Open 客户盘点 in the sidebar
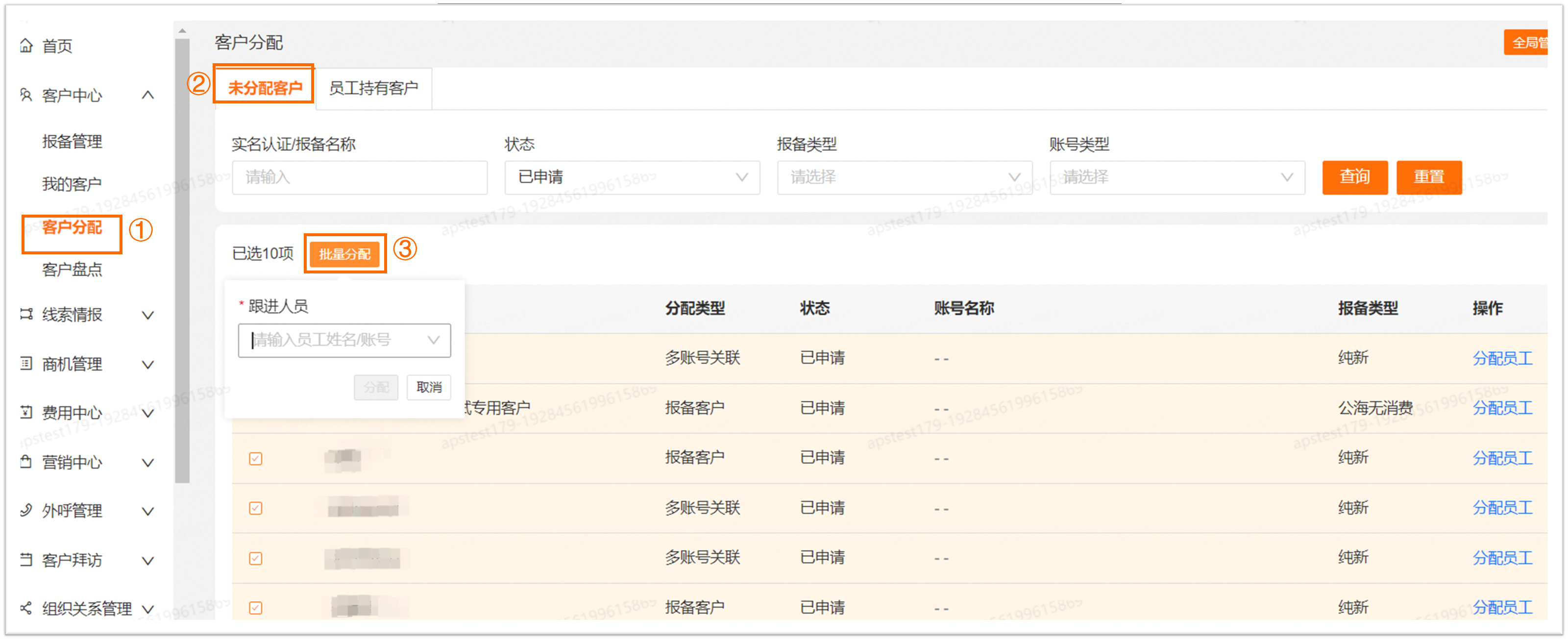Viewport: 1568px width, 640px height. [x=72, y=269]
